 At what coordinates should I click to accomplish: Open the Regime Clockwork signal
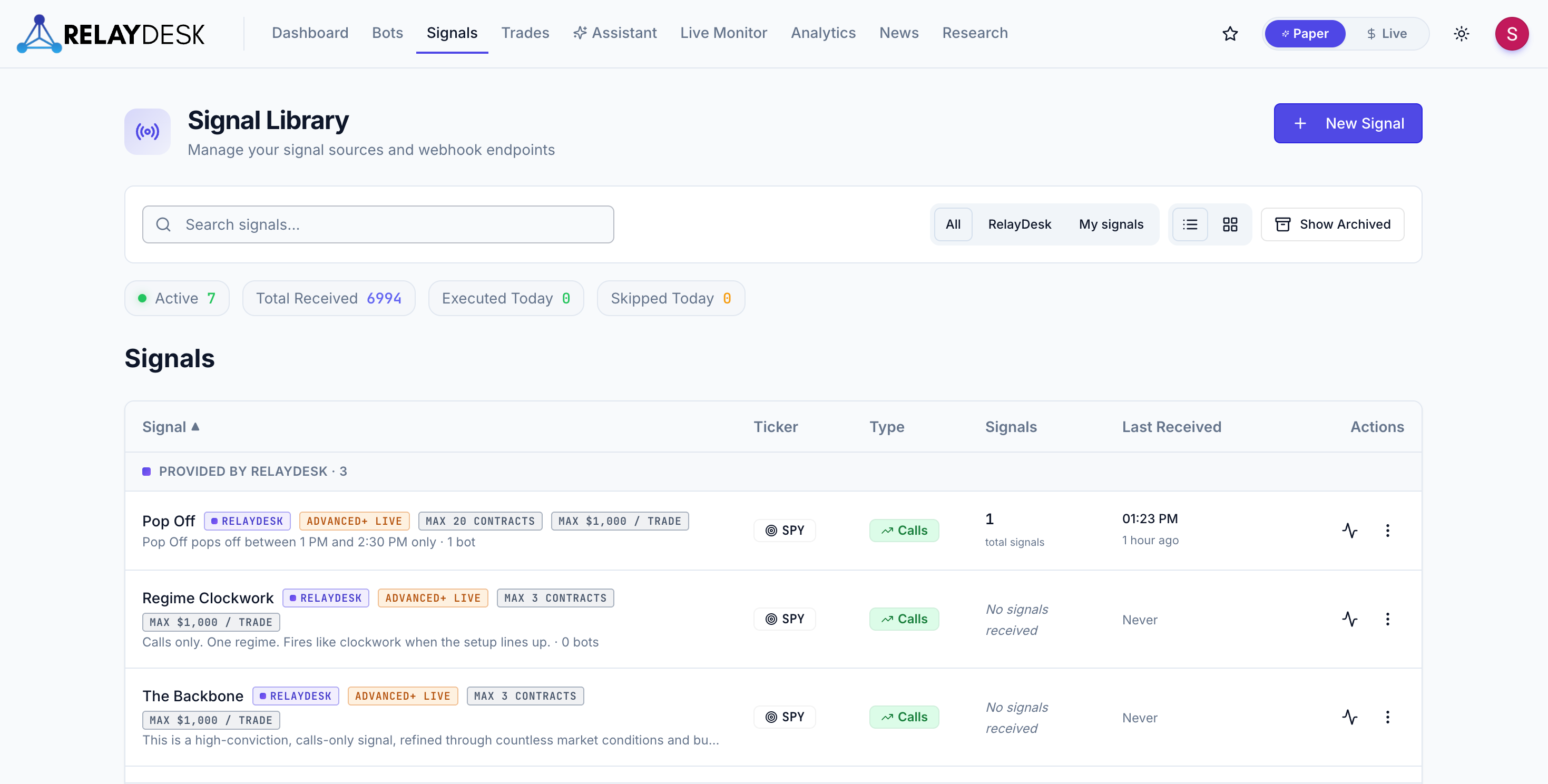208,599
